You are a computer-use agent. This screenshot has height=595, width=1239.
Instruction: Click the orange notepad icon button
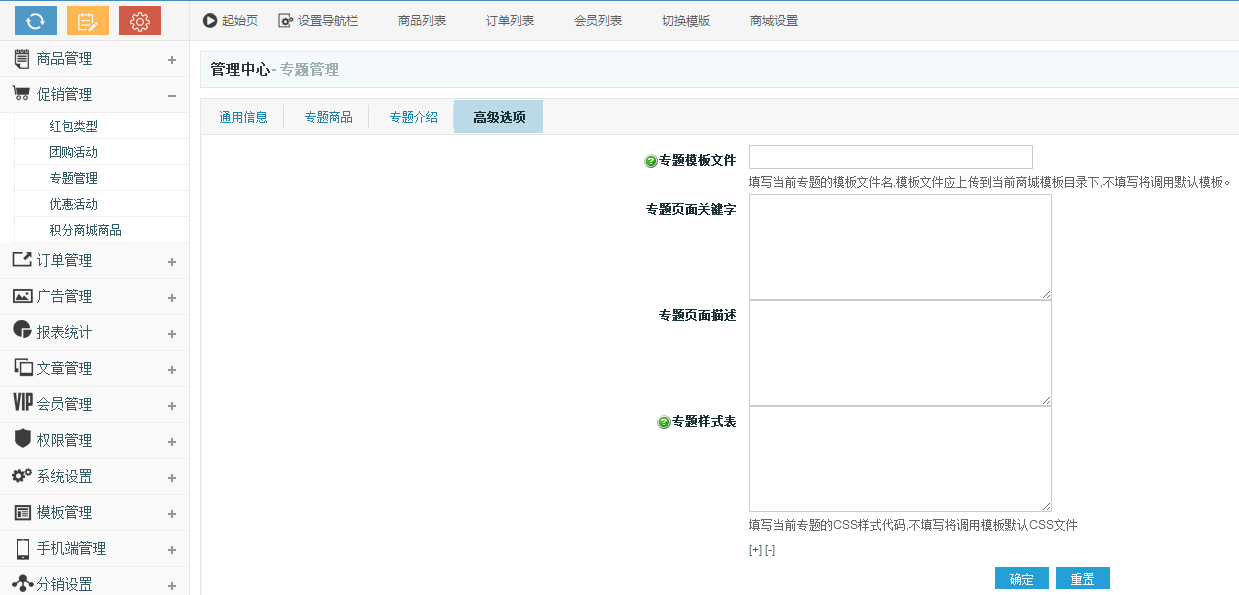[x=88, y=20]
